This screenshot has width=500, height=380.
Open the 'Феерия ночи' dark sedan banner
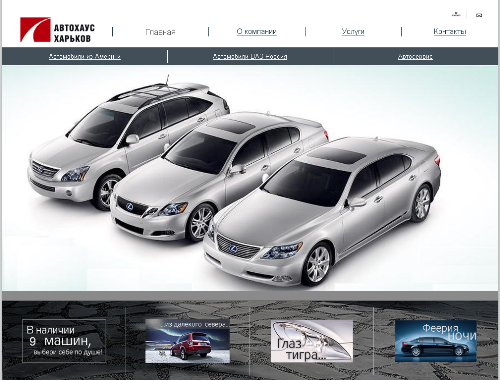436,341
